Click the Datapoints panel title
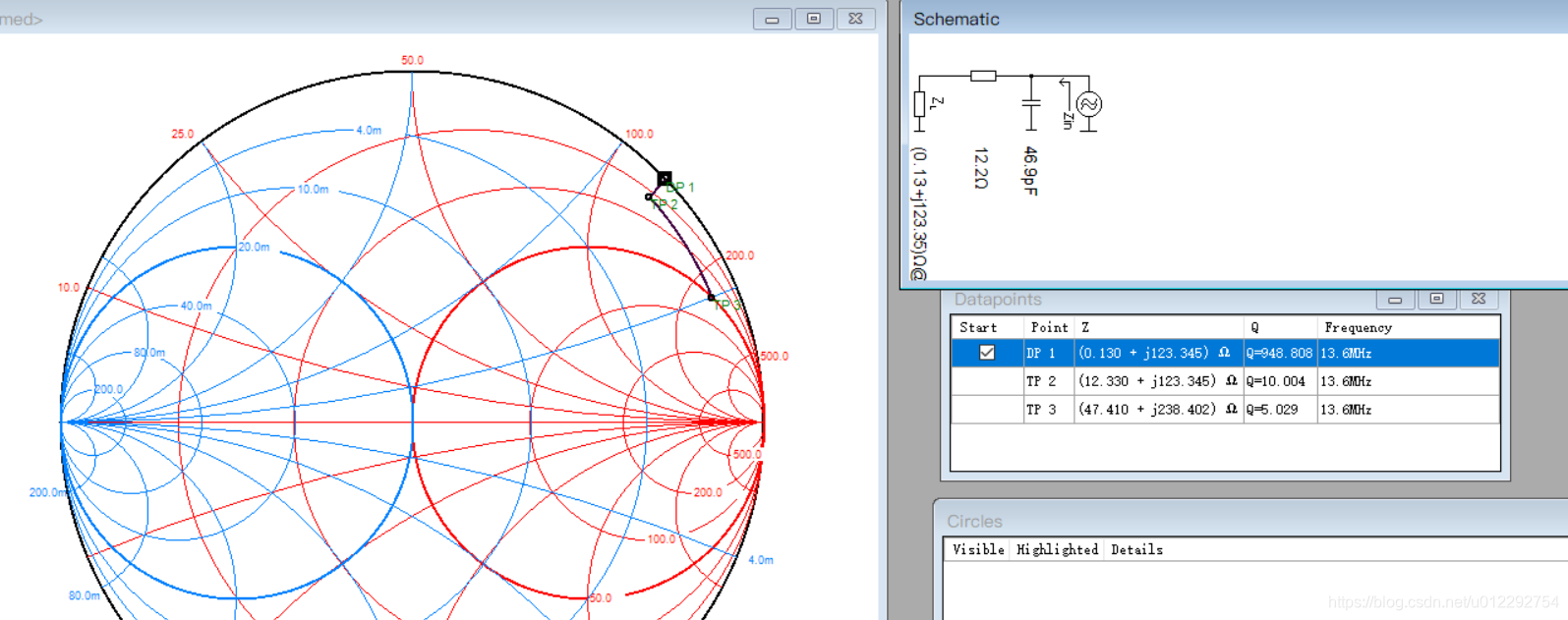This screenshot has width=1568, height=620. click(x=998, y=300)
